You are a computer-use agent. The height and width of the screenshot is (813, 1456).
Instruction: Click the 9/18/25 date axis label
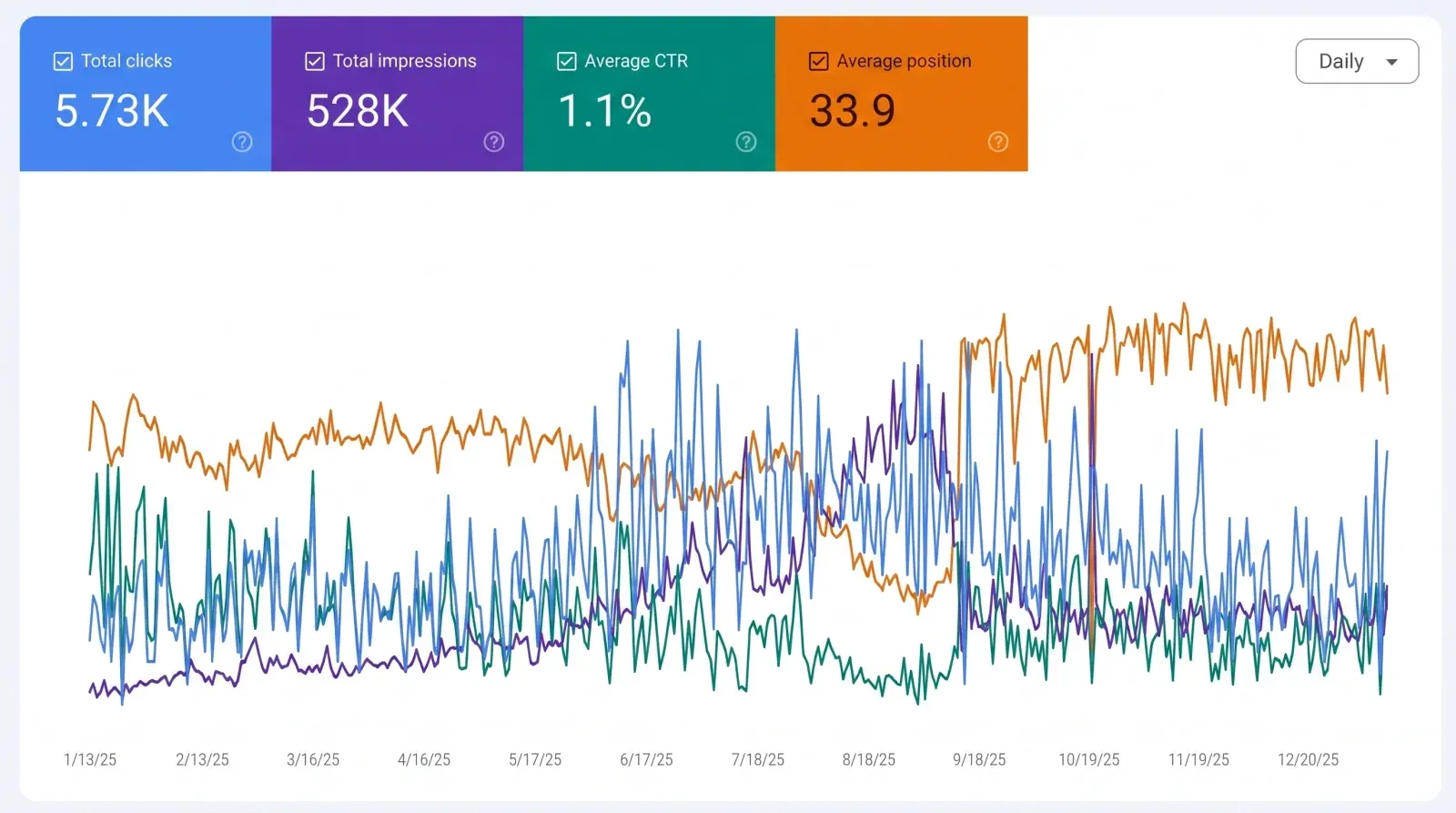pyautogui.click(x=979, y=759)
